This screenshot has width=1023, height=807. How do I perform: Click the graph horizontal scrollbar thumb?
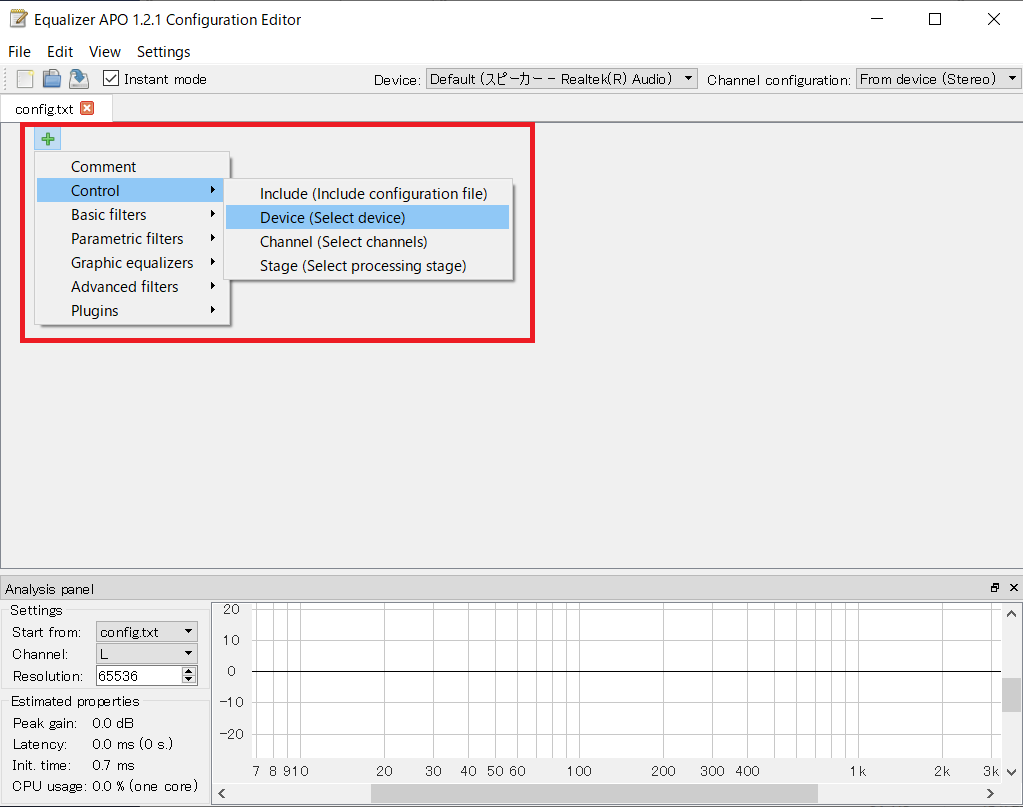coord(594,793)
